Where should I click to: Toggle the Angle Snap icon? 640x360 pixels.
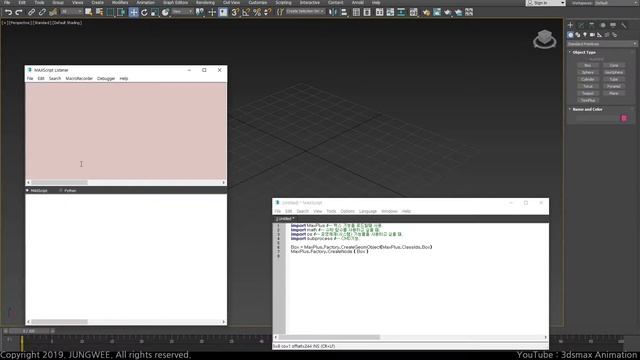coord(246,12)
